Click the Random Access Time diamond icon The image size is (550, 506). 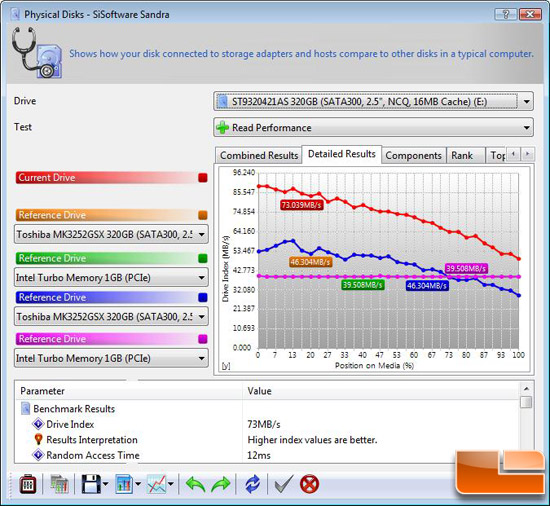(38, 455)
